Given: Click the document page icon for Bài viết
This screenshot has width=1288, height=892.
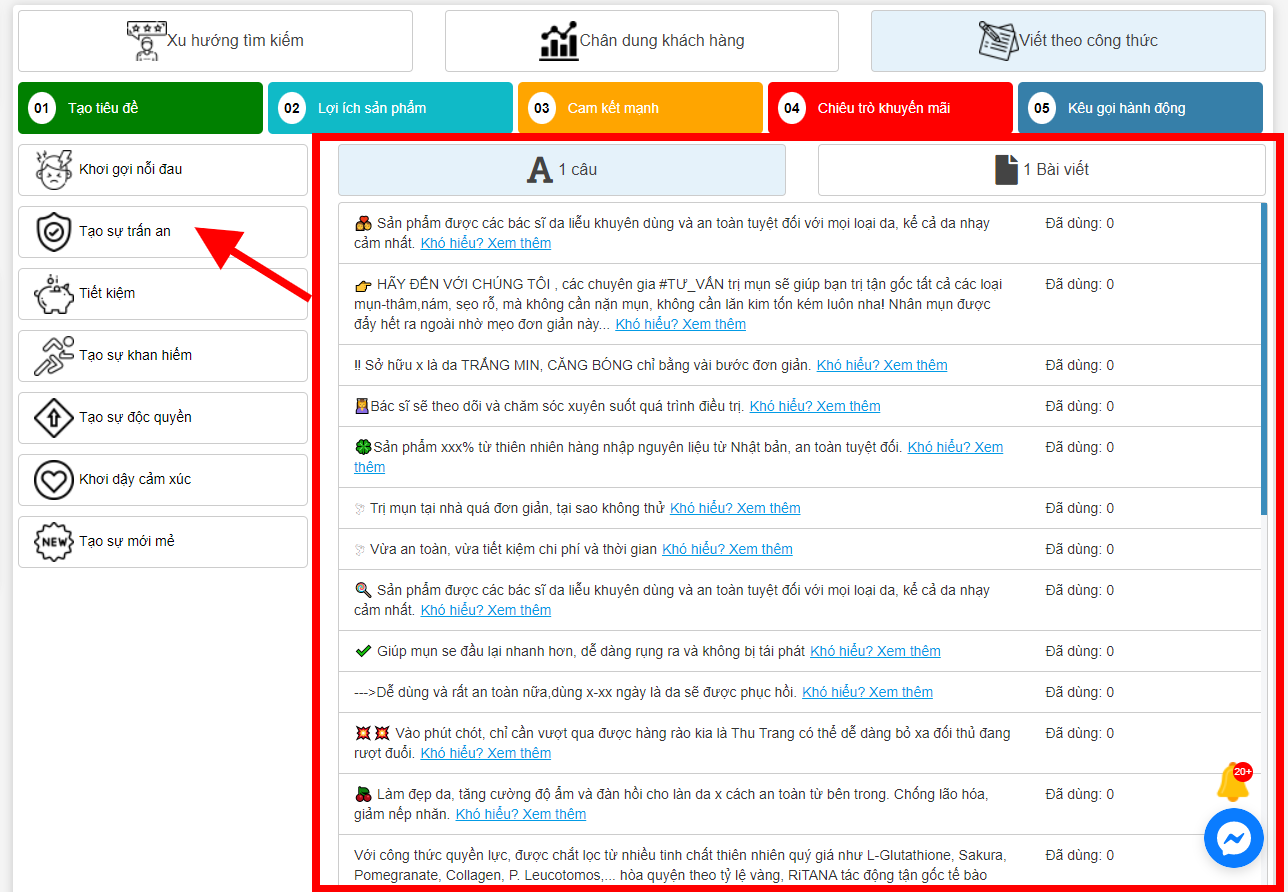Looking at the screenshot, I should coord(1006,170).
